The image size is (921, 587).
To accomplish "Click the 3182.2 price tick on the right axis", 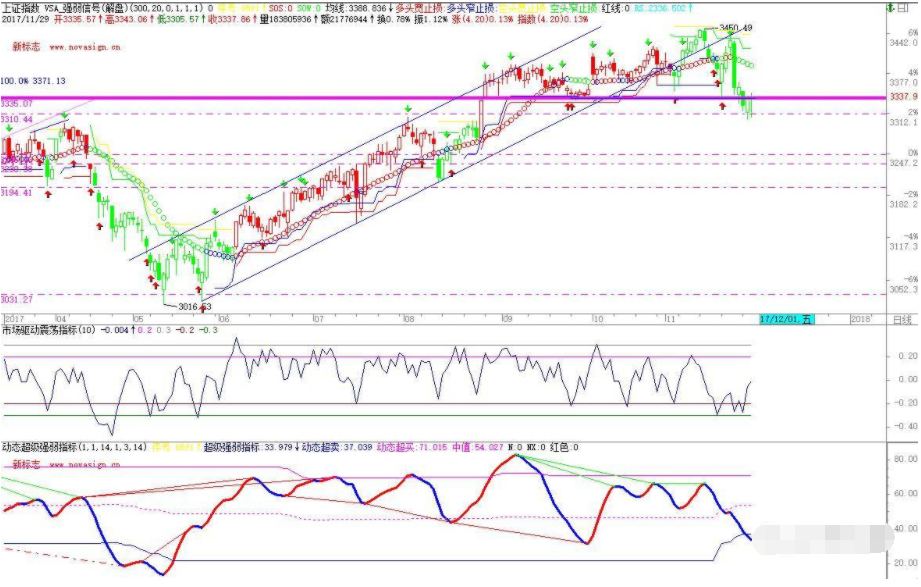I will (903, 204).
